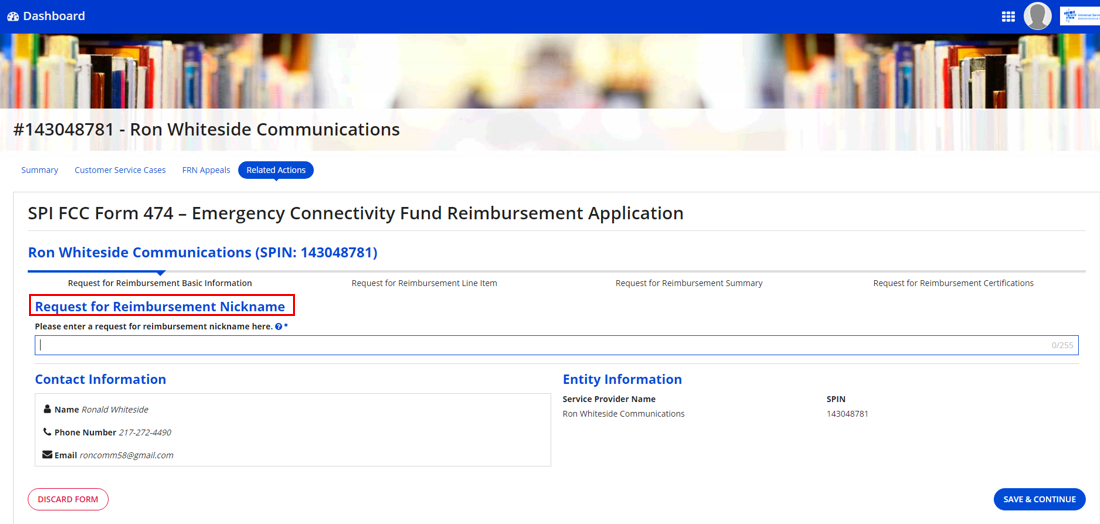Click the Request for Reimbursement Nickname heading

coord(160,307)
